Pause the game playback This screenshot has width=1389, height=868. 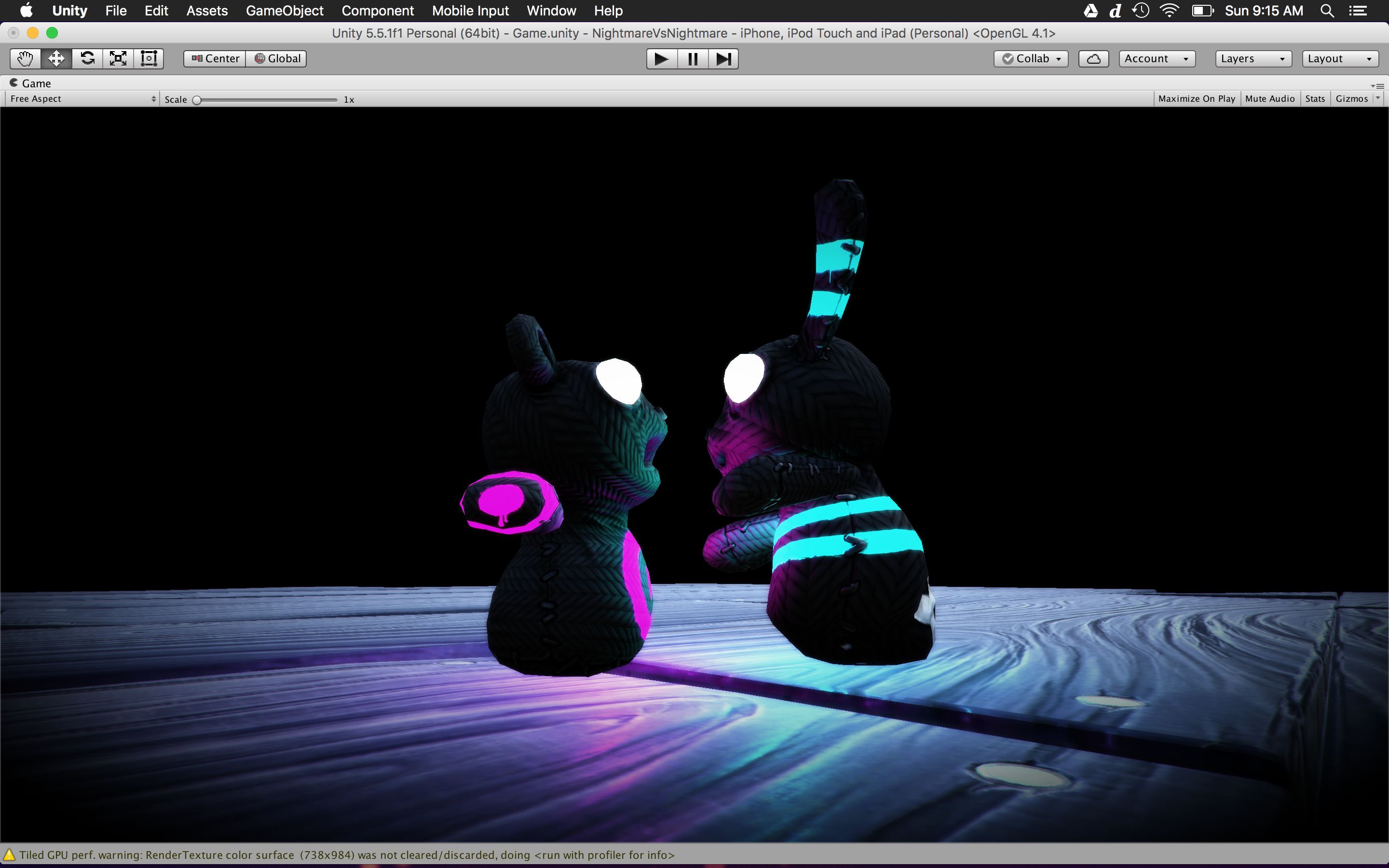coord(692,58)
